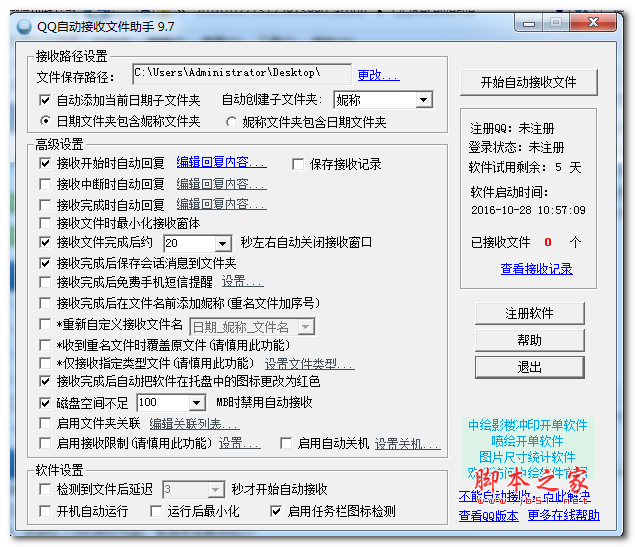Open 查看QQ版本 link

pyautogui.click(x=488, y=515)
